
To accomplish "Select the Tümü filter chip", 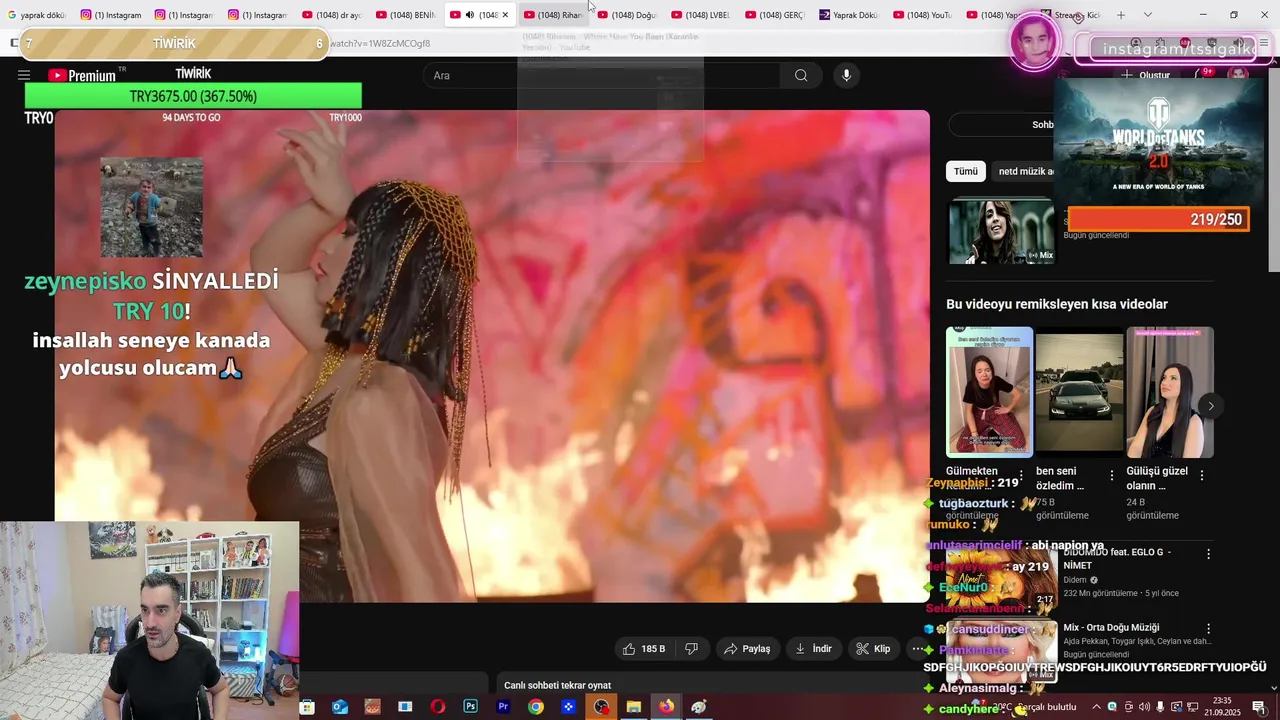I will point(966,171).
